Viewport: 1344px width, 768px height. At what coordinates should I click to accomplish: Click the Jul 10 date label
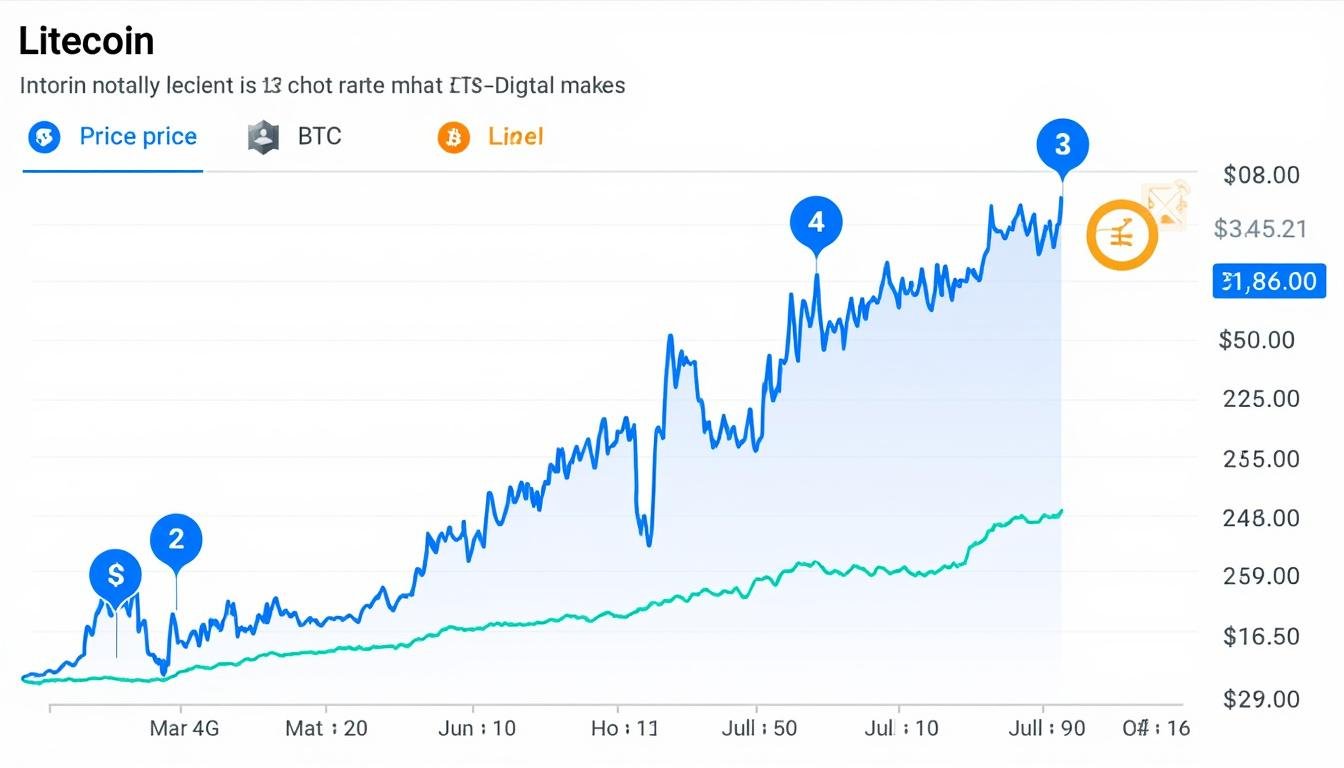click(x=903, y=728)
